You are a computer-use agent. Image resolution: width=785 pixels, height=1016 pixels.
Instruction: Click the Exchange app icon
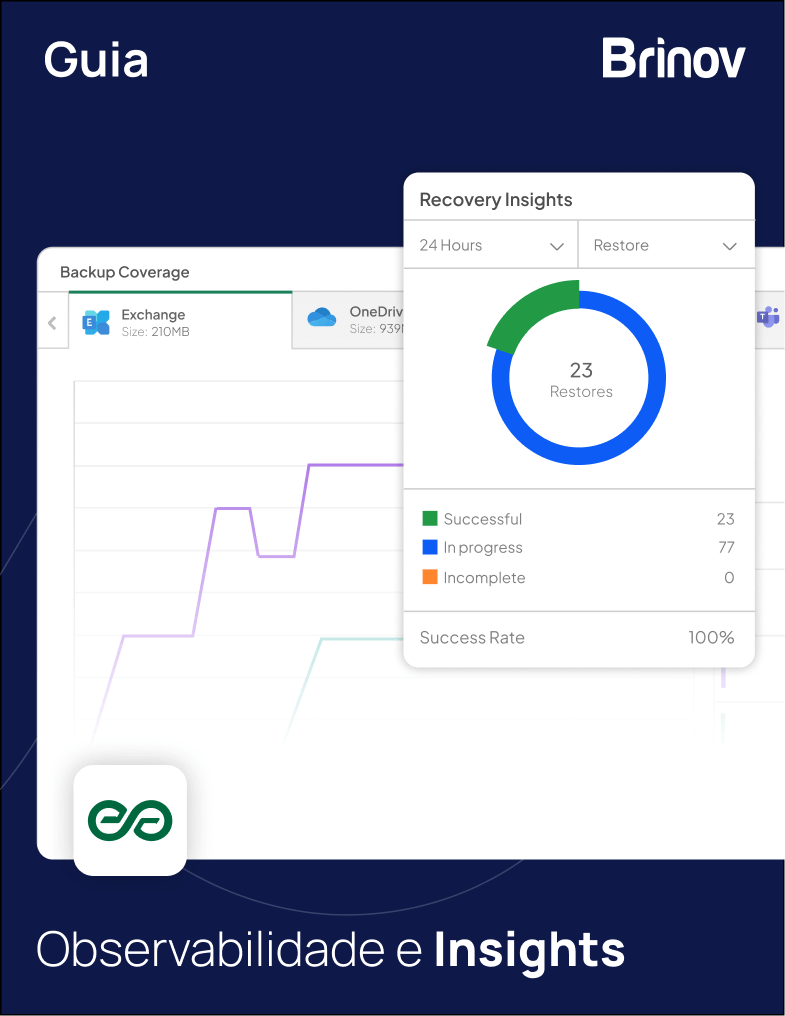pos(96,322)
